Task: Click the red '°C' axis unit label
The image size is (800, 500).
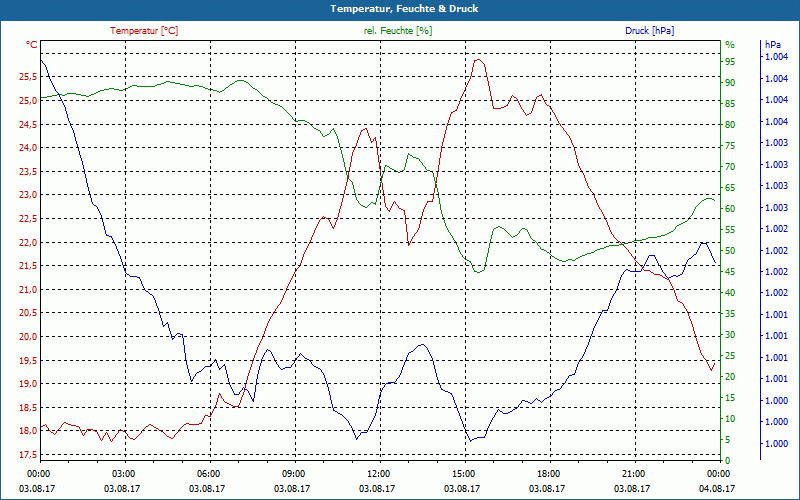Action: coord(32,45)
